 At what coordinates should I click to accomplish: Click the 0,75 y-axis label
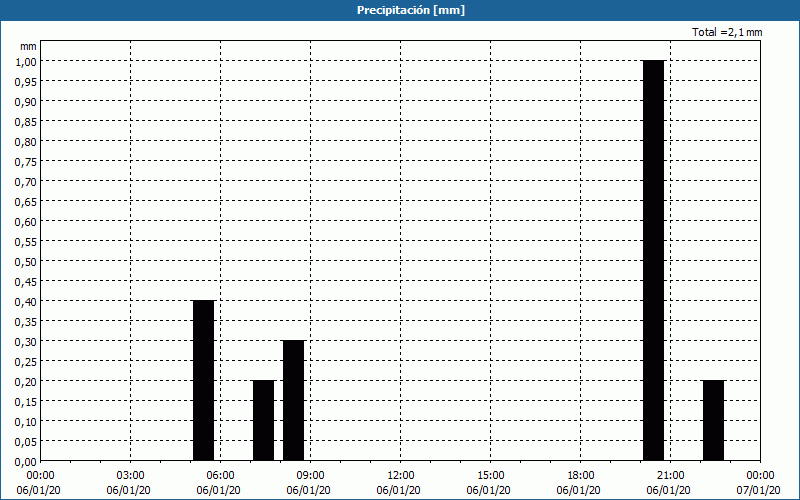click(x=26, y=161)
